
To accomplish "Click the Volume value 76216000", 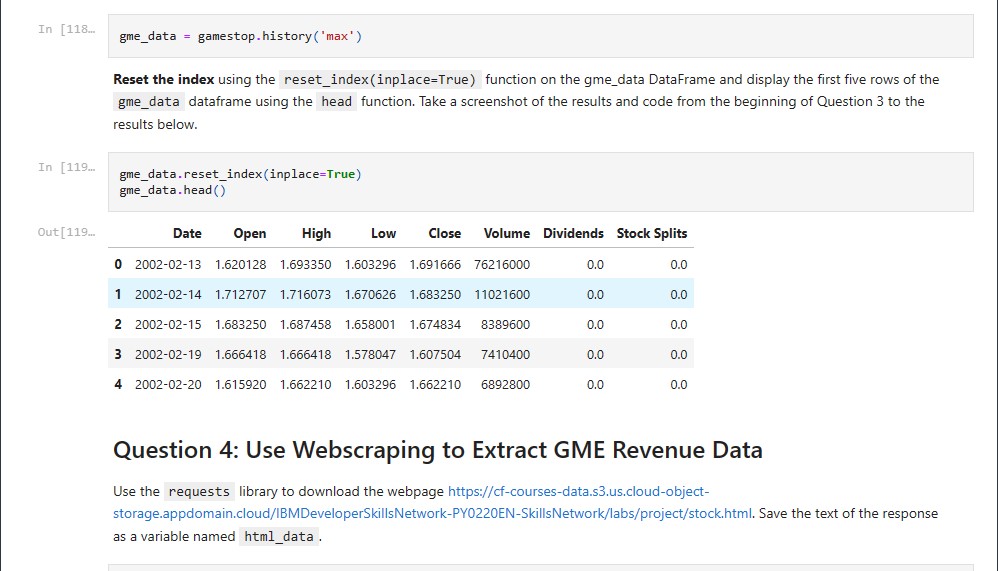I will click(502, 264).
